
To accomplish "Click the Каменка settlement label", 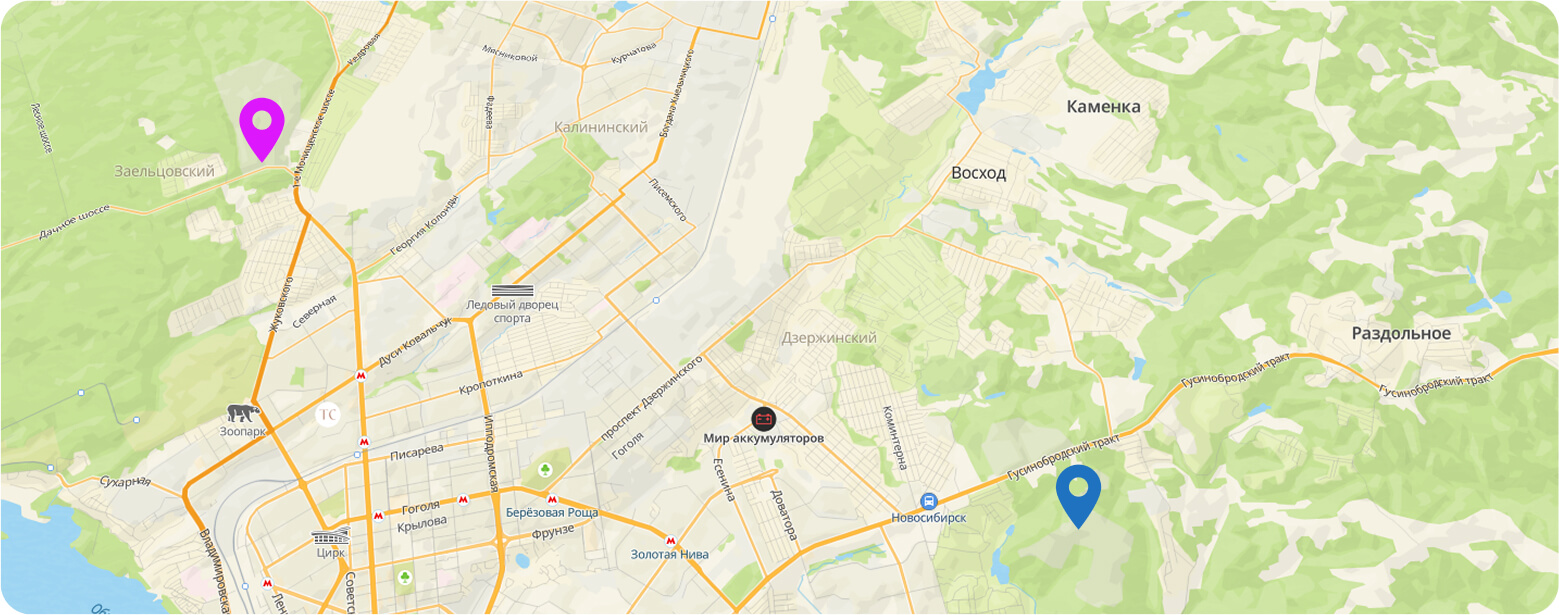I will pos(1103,107).
